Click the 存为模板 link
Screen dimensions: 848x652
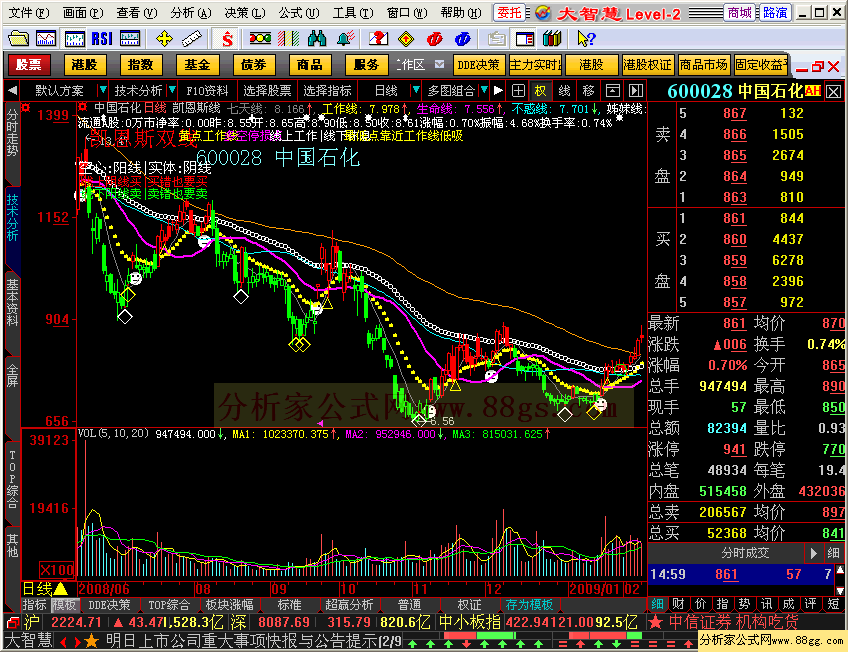529,604
